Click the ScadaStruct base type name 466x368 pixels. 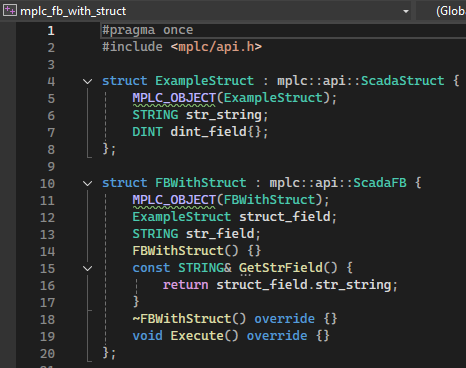tap(403, 81)
